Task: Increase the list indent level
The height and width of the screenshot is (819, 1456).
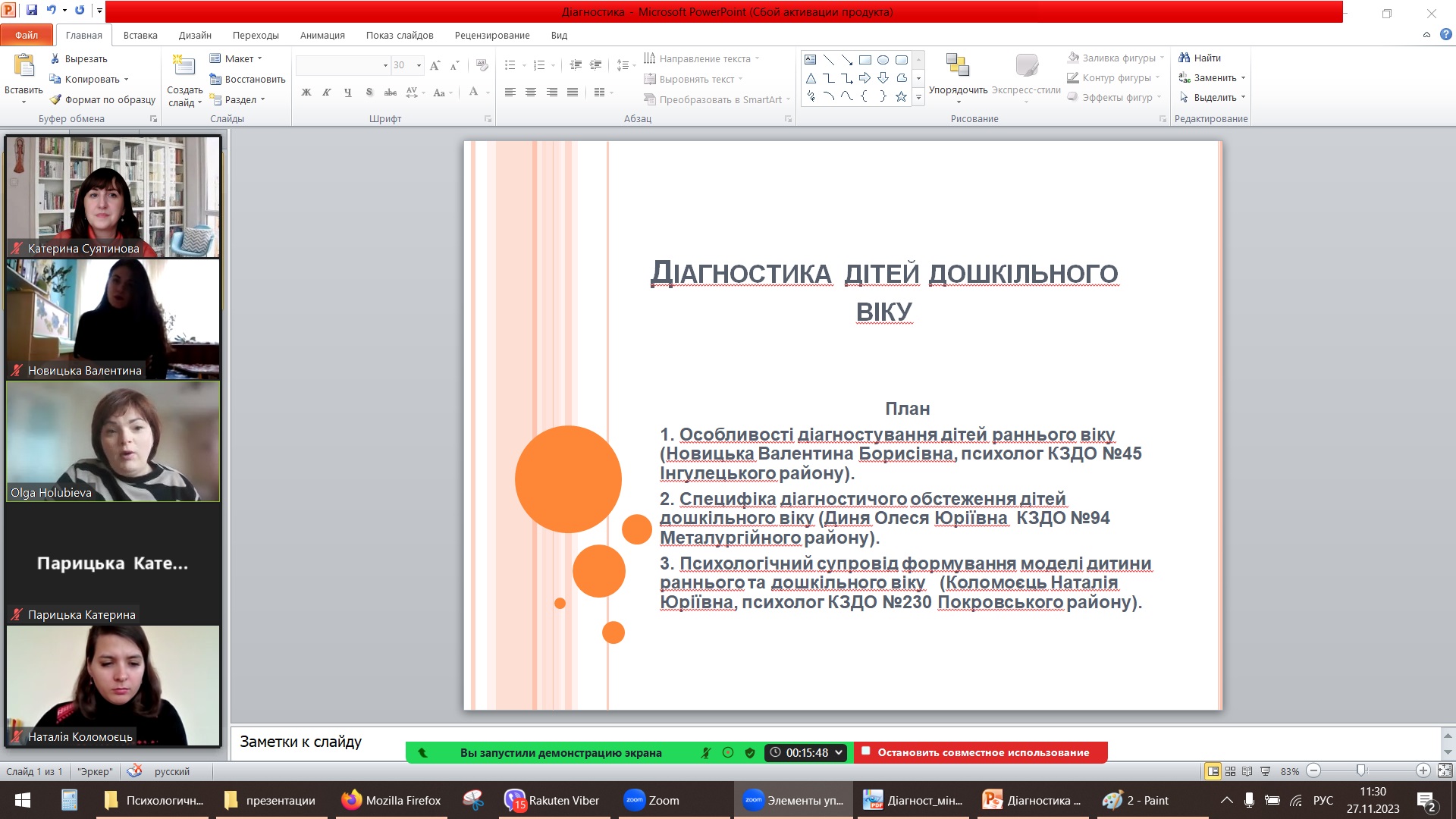Action: 596,65
